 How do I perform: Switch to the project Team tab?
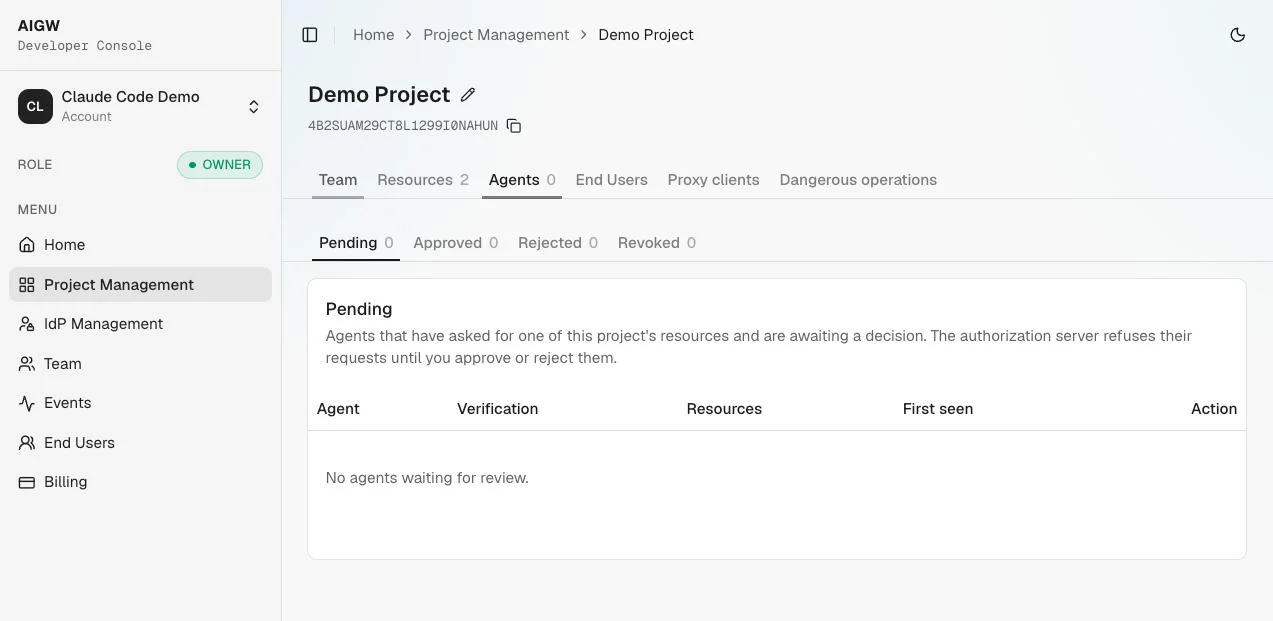pos(338,180)
